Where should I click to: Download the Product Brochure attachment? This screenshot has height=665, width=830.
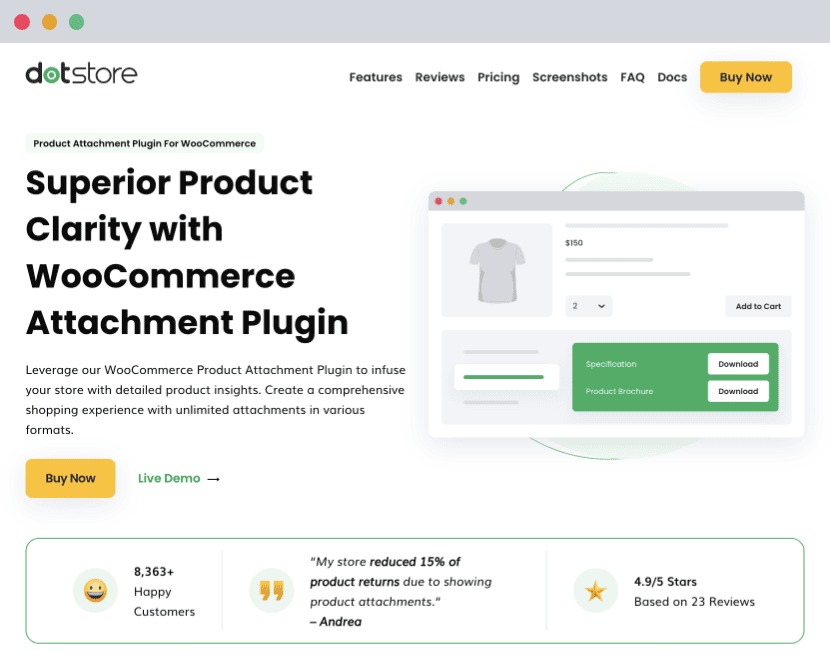pyautogui.click(x=738, y=391)
